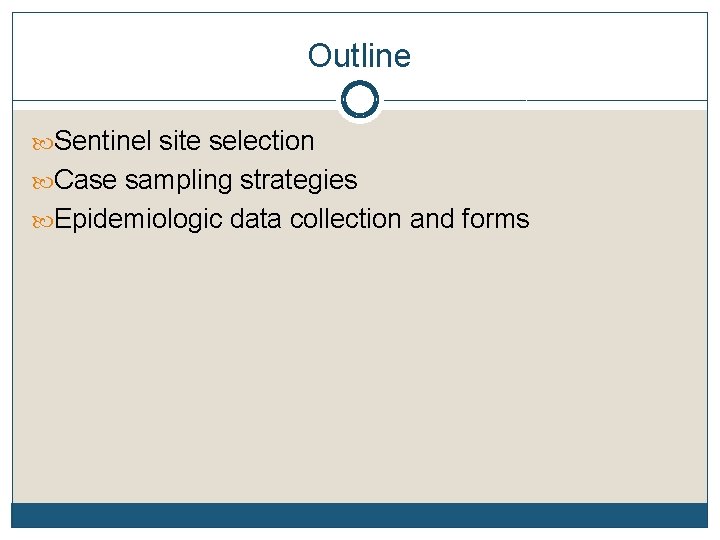The height and width of the screenshot is (540, 720).
Task: Click the word "forms" ending the third bullet
Action: click(x=496, y=220)
